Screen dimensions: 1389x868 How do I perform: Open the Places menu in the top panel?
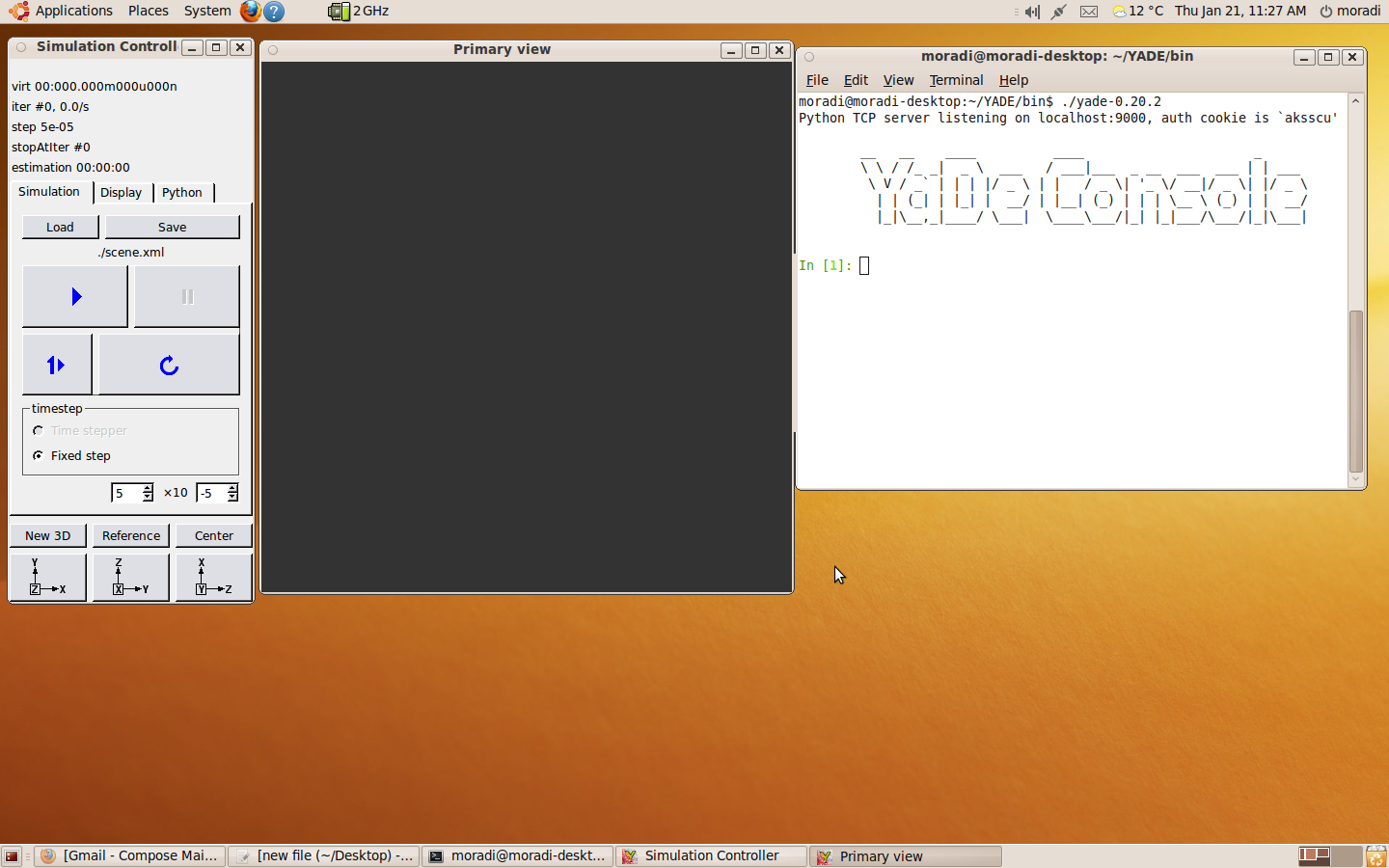(149, 11)
